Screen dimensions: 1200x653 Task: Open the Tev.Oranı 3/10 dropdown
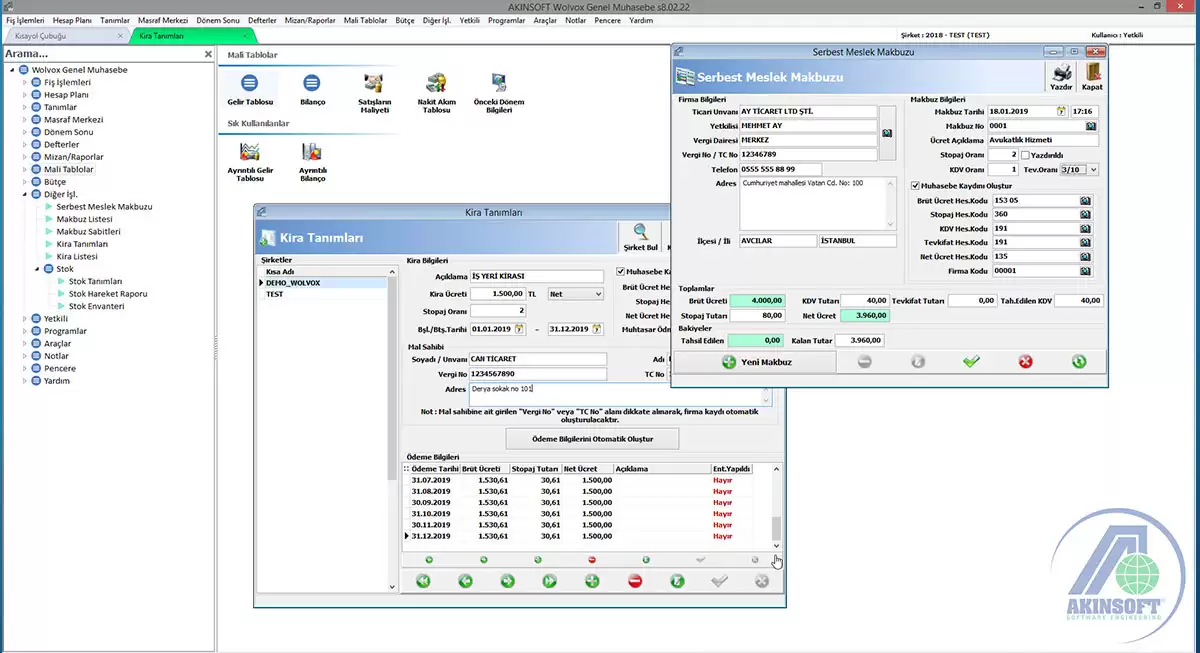[x=1093, y=170]
